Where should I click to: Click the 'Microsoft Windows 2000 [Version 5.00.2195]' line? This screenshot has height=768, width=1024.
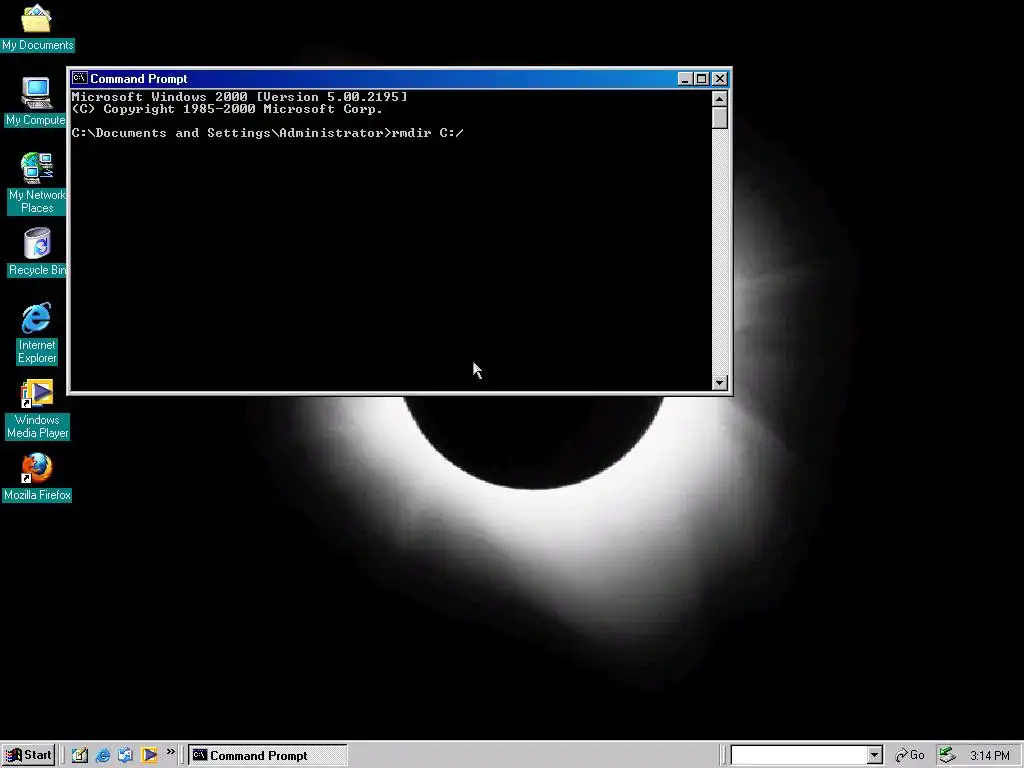tap(239, 97)
